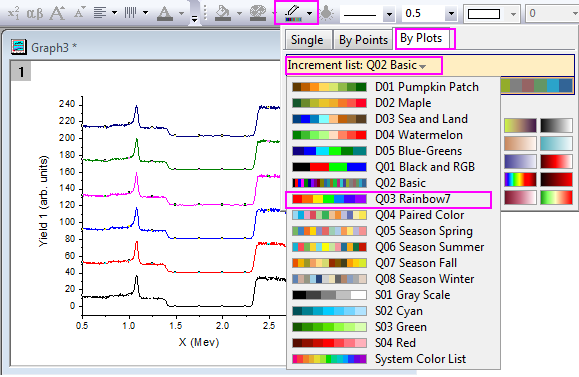Pick the black-to-red gradient swatch
This screenshot has height=377, width=579.
(x=556, y=179)
